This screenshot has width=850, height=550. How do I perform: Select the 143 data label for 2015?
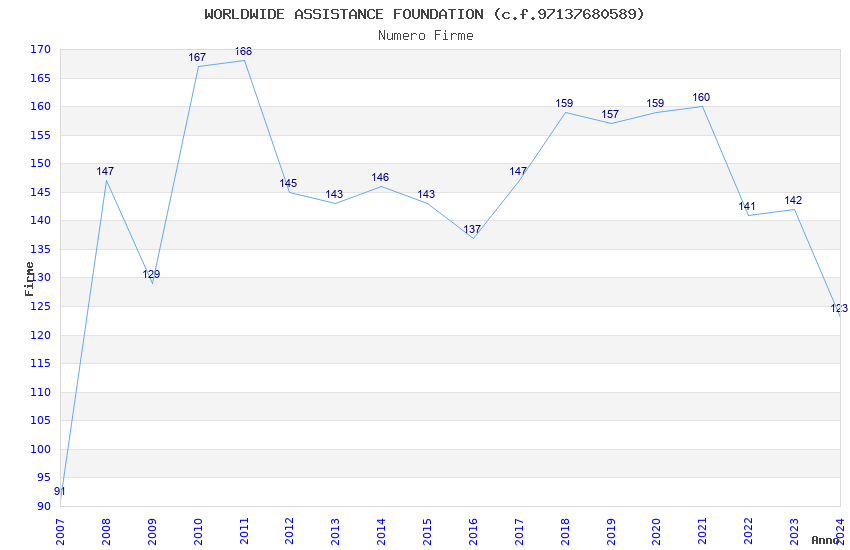click(426, 194)
